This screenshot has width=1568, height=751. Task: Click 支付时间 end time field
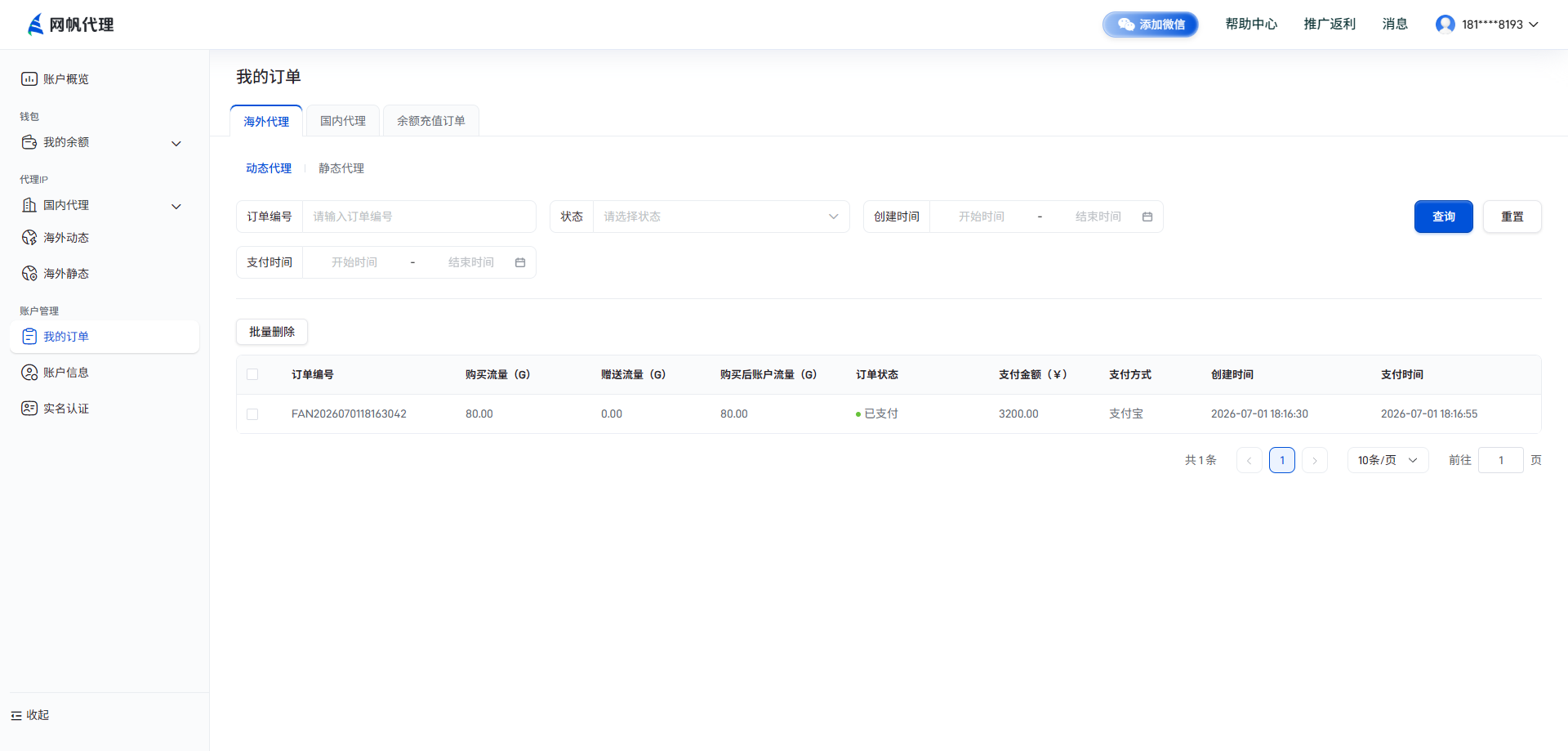tap(471, 262)
